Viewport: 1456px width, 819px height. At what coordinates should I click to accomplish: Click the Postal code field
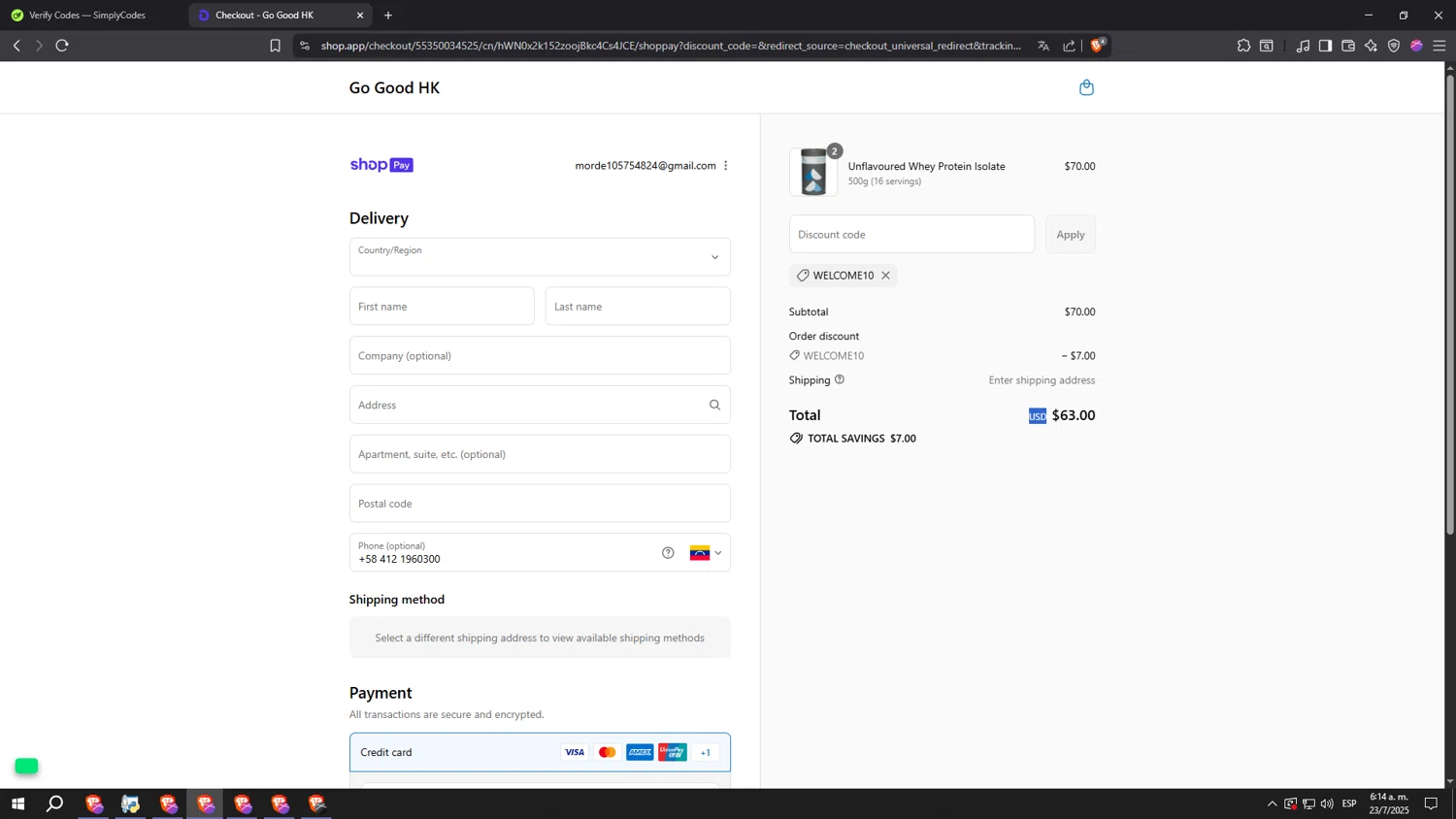pos(540,504)
